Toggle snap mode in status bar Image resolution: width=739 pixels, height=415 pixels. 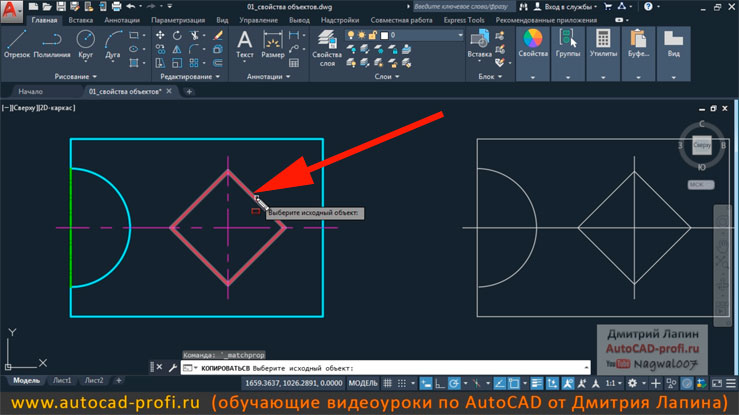pos(402,383)
